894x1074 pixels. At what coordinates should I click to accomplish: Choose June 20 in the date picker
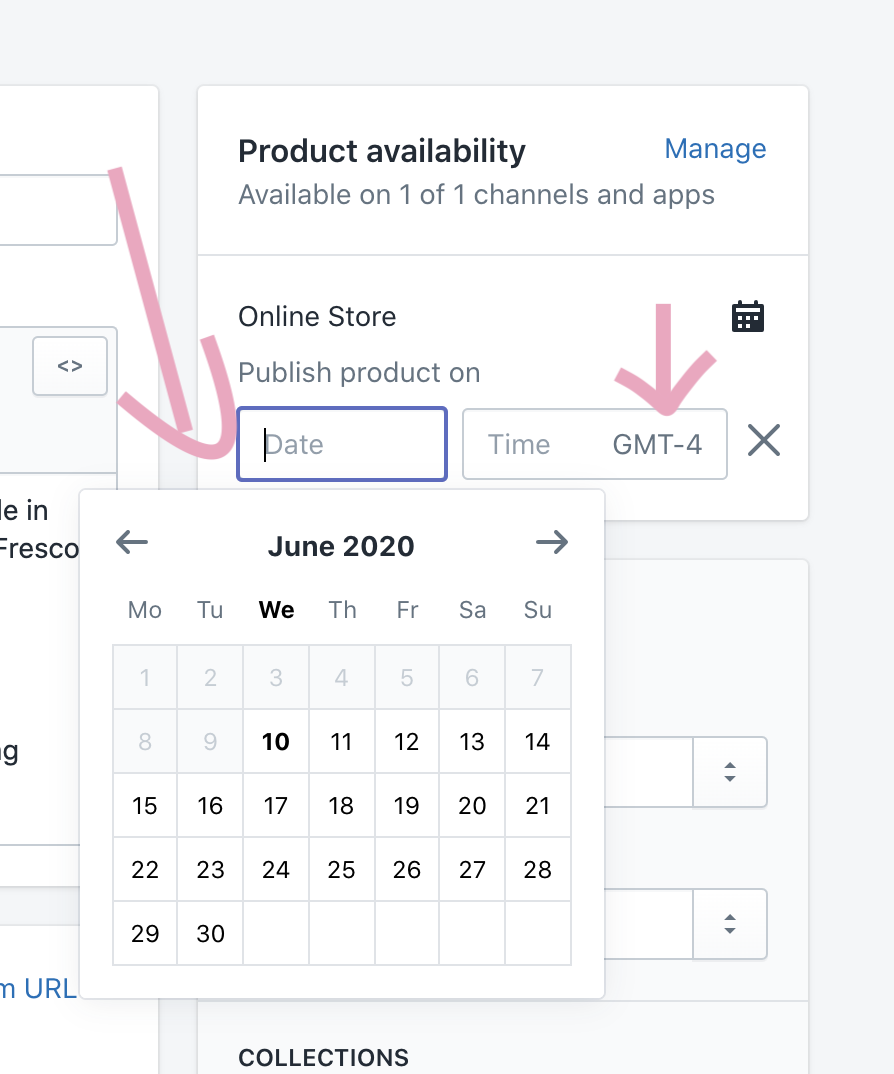point(472,806)
